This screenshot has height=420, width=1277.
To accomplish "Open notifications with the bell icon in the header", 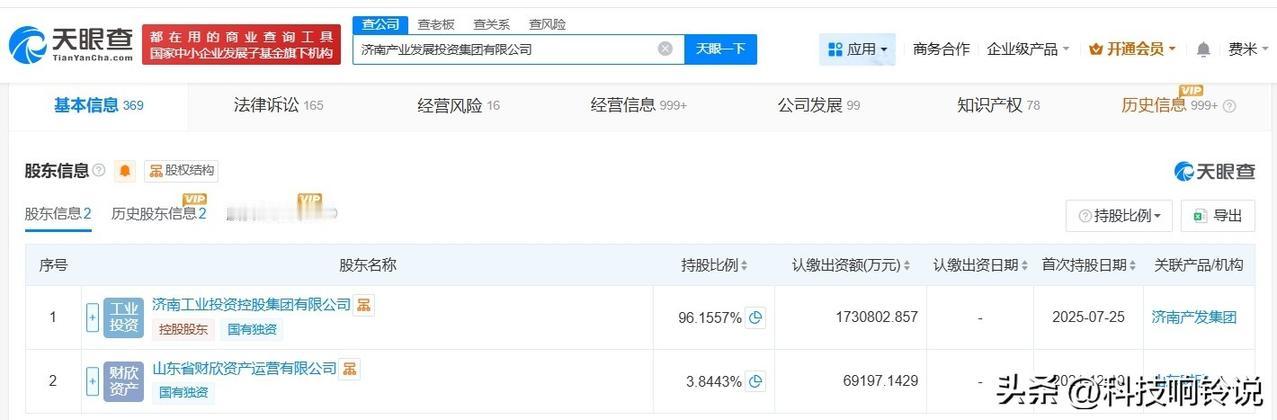I will click(1204, 49).
